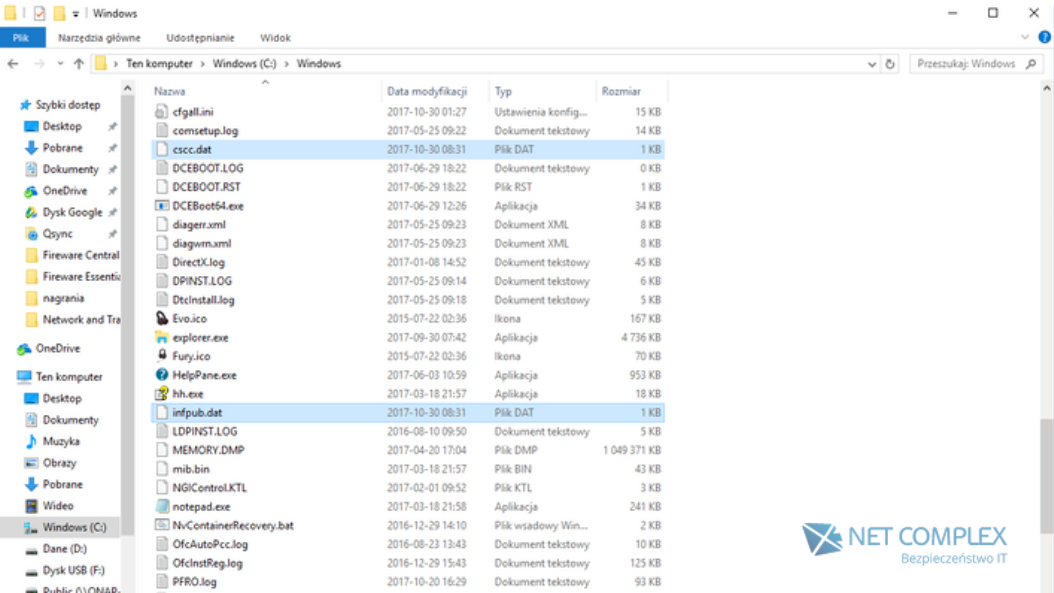Open the Plik ribbon tab
The height and width of the screenshot is (593, 1054).
click(x=22, y=38)
